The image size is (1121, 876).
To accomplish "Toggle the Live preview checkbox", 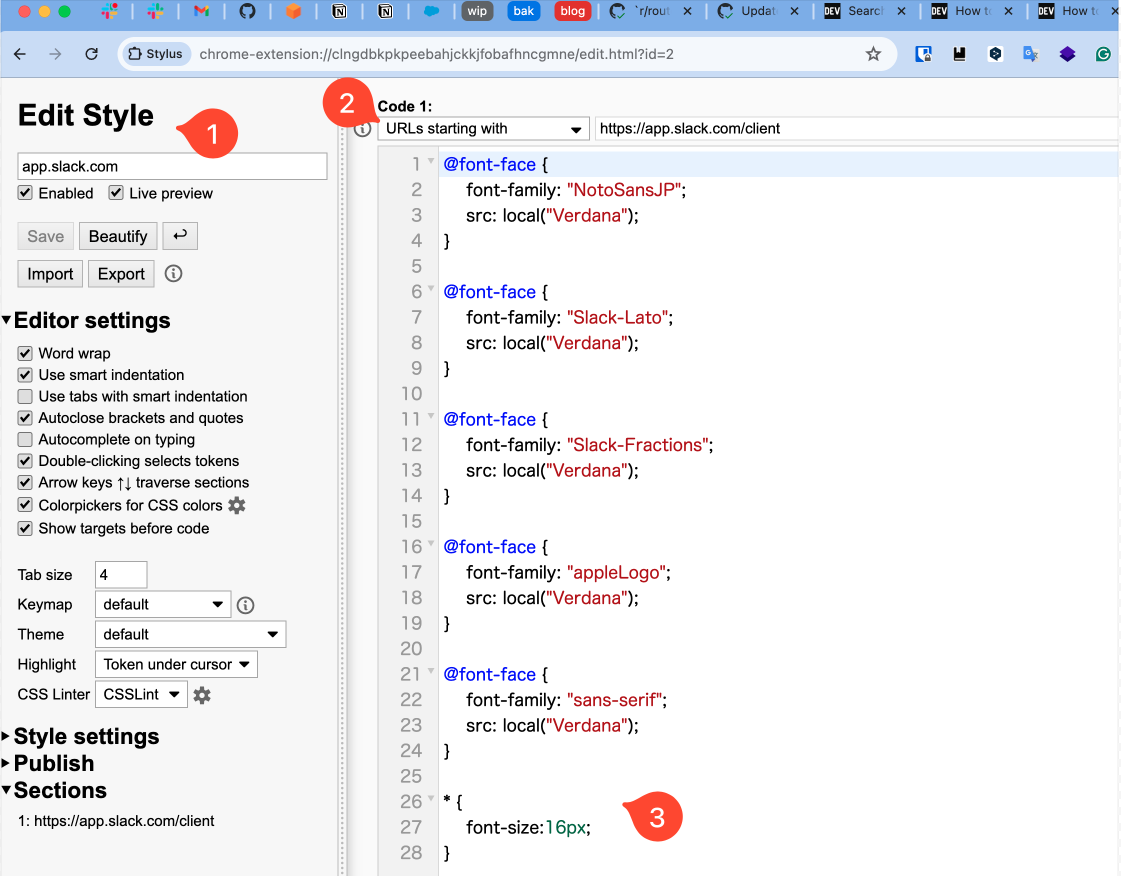I will (116, 192).
